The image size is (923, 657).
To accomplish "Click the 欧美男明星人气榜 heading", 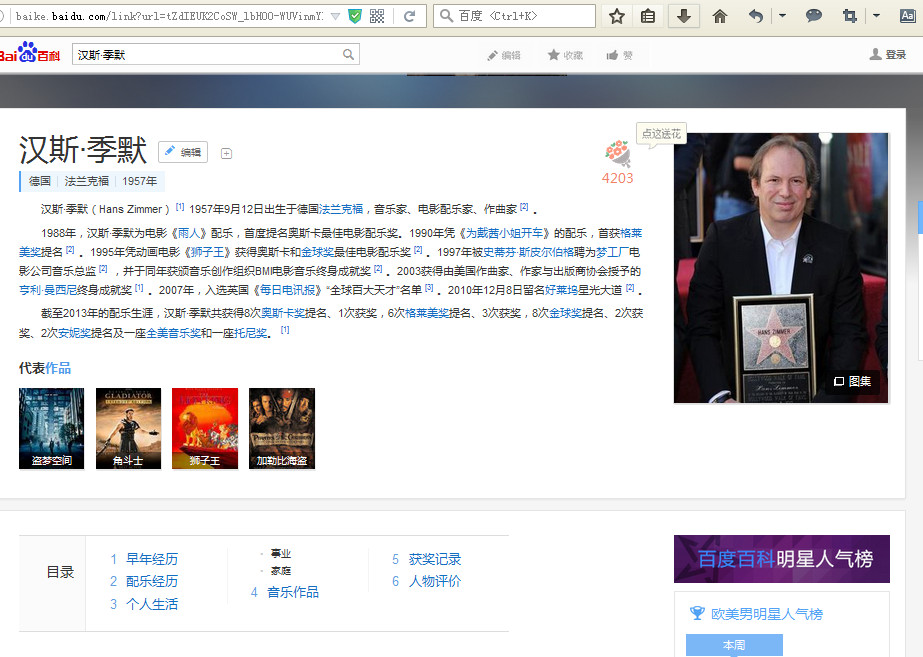I will click(x=766, y=614).
